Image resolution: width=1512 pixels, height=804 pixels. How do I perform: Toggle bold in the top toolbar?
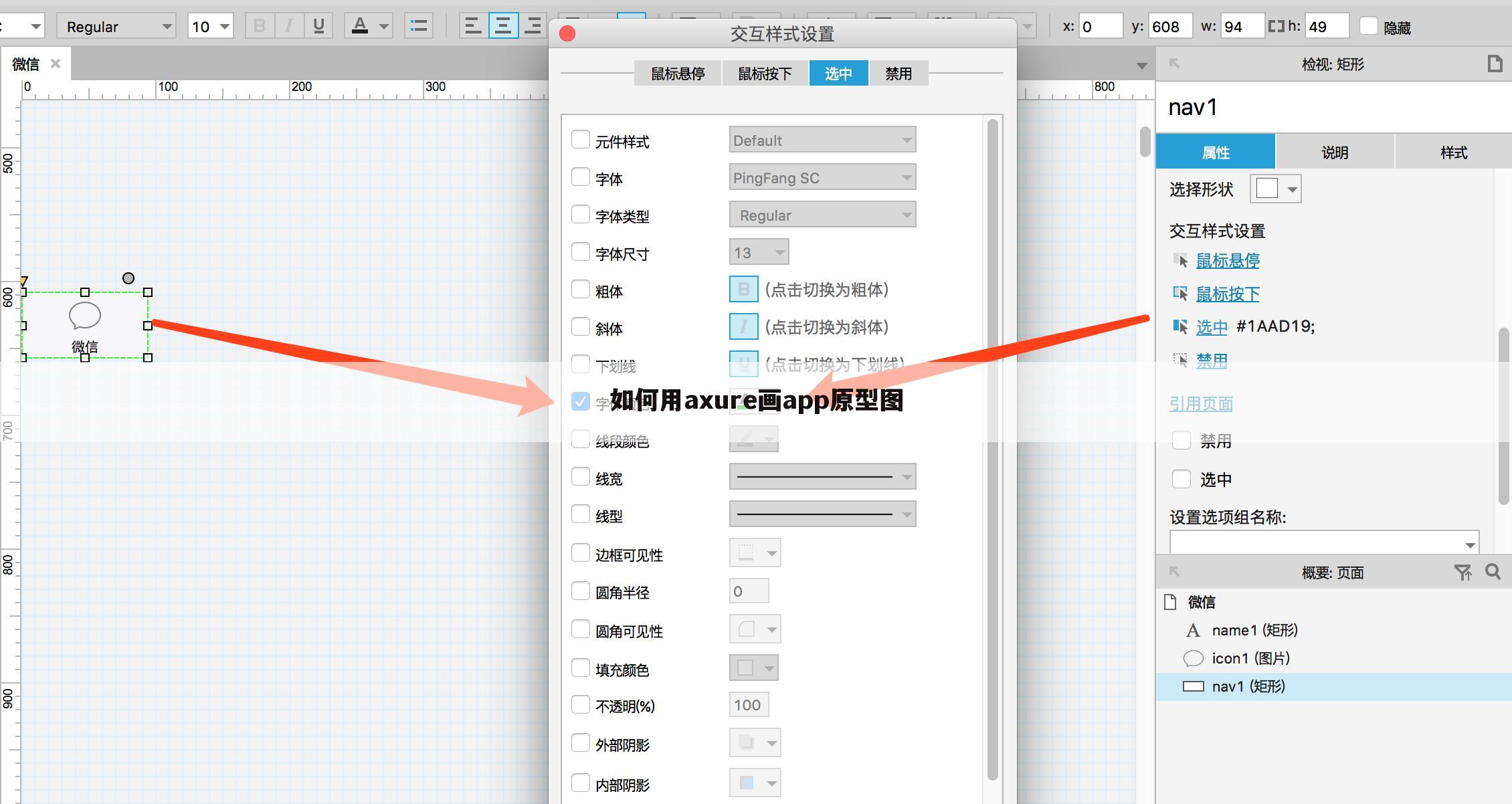(260, 26)
